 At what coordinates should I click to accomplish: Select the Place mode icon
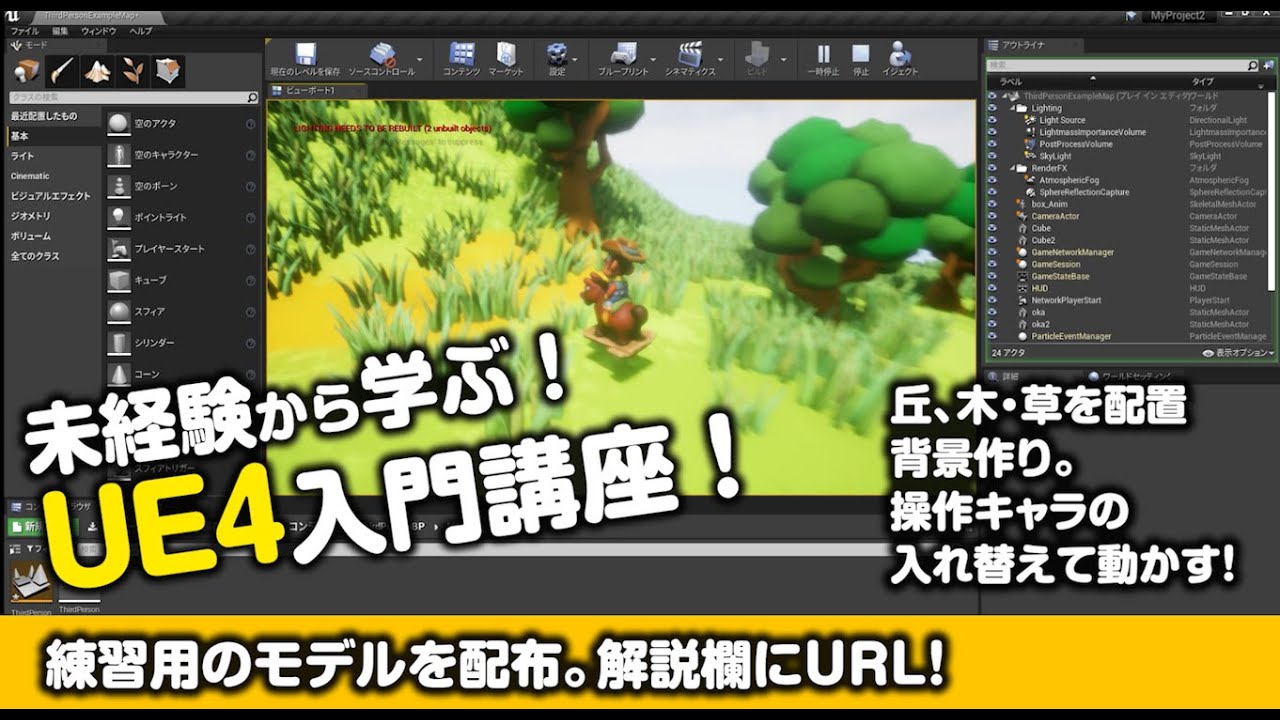tap(28, 71)
